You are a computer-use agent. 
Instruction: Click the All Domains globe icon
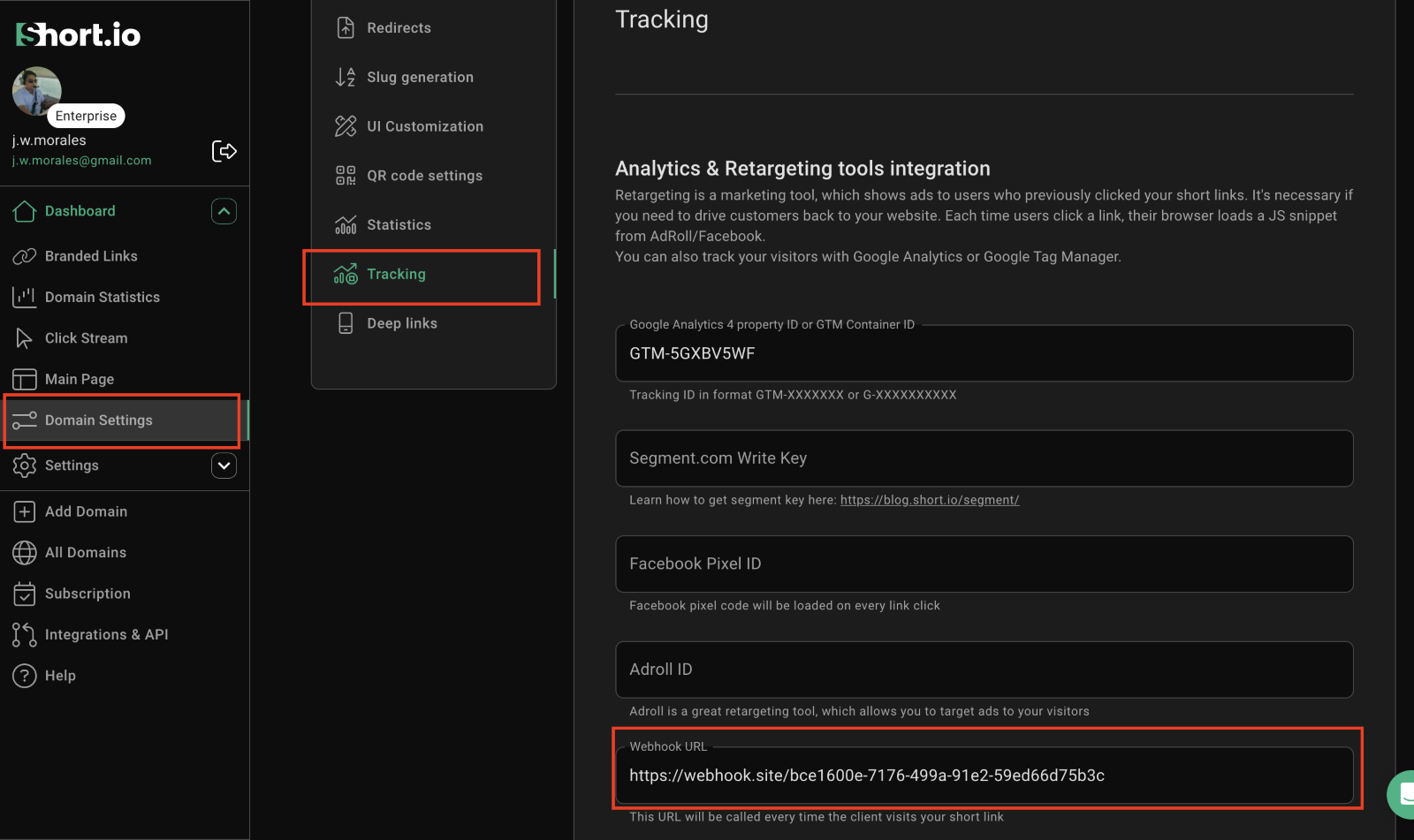point(25,553)
